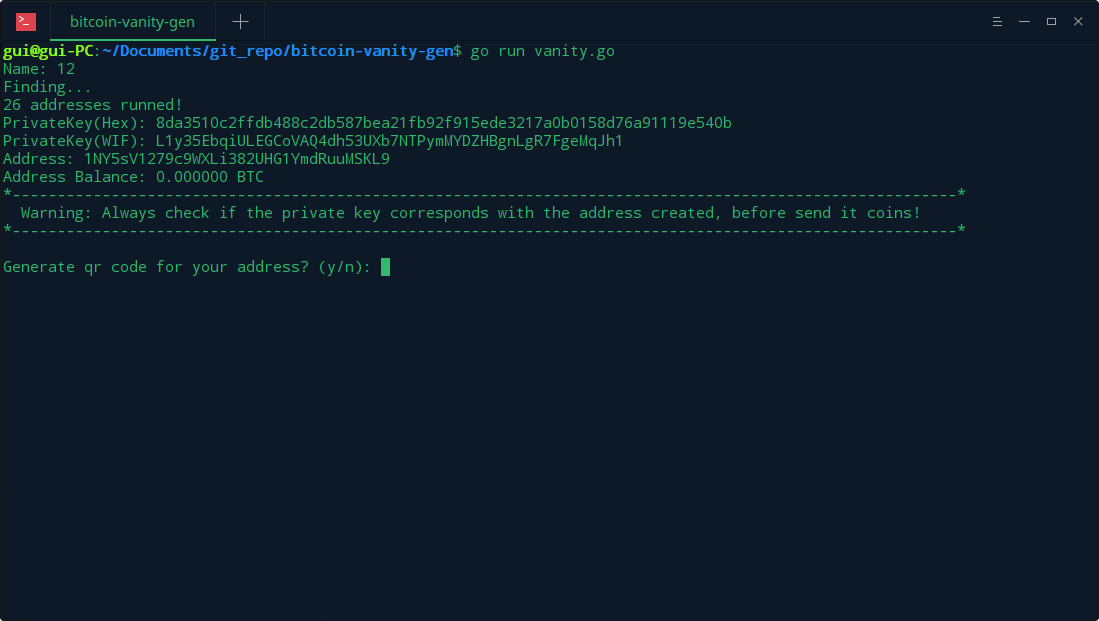
Task: Click the 'Name: 12' output line
Action: pos(39,69)
